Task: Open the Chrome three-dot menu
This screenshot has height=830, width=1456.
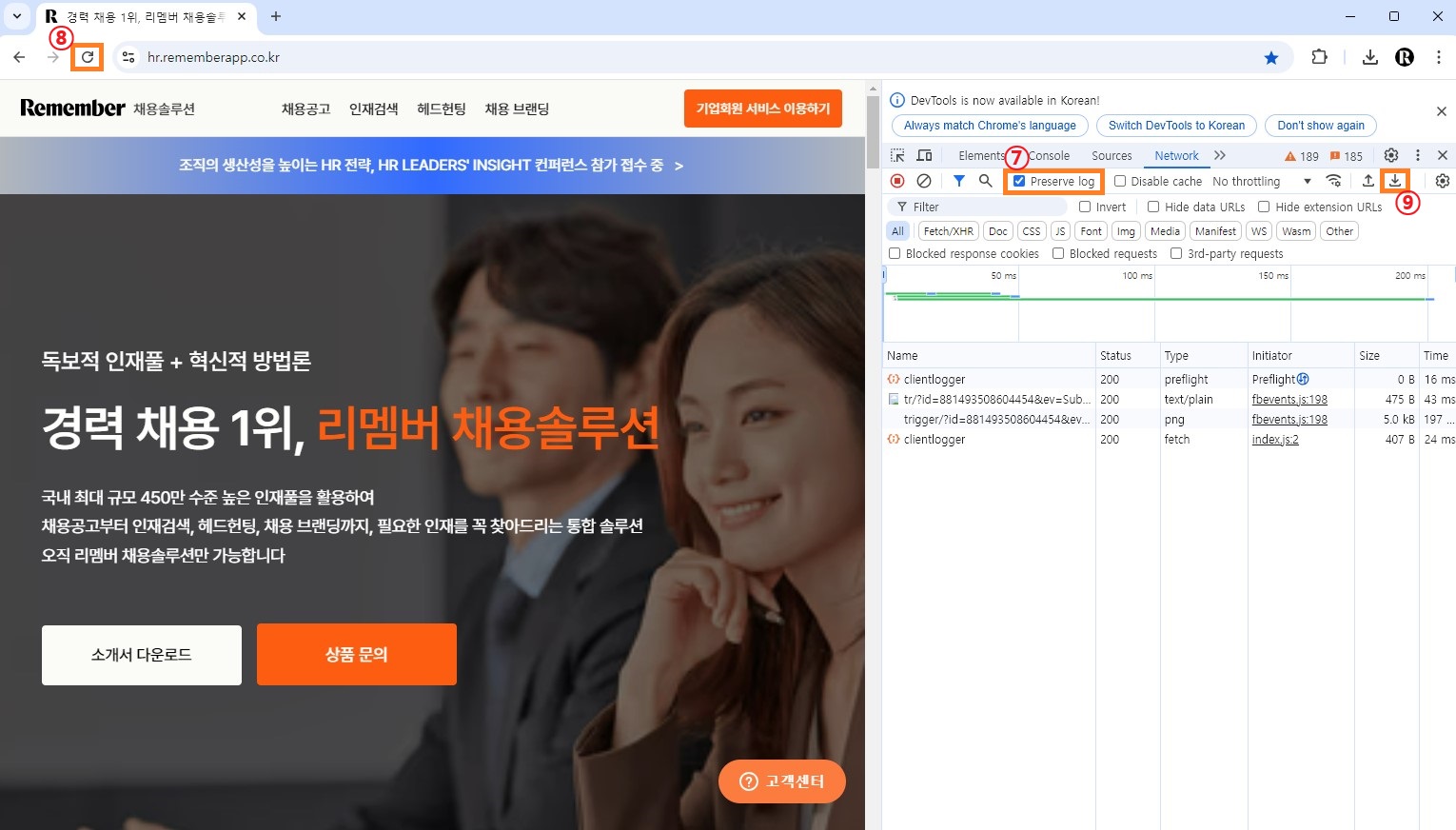Action: [x=1439, y=57]
